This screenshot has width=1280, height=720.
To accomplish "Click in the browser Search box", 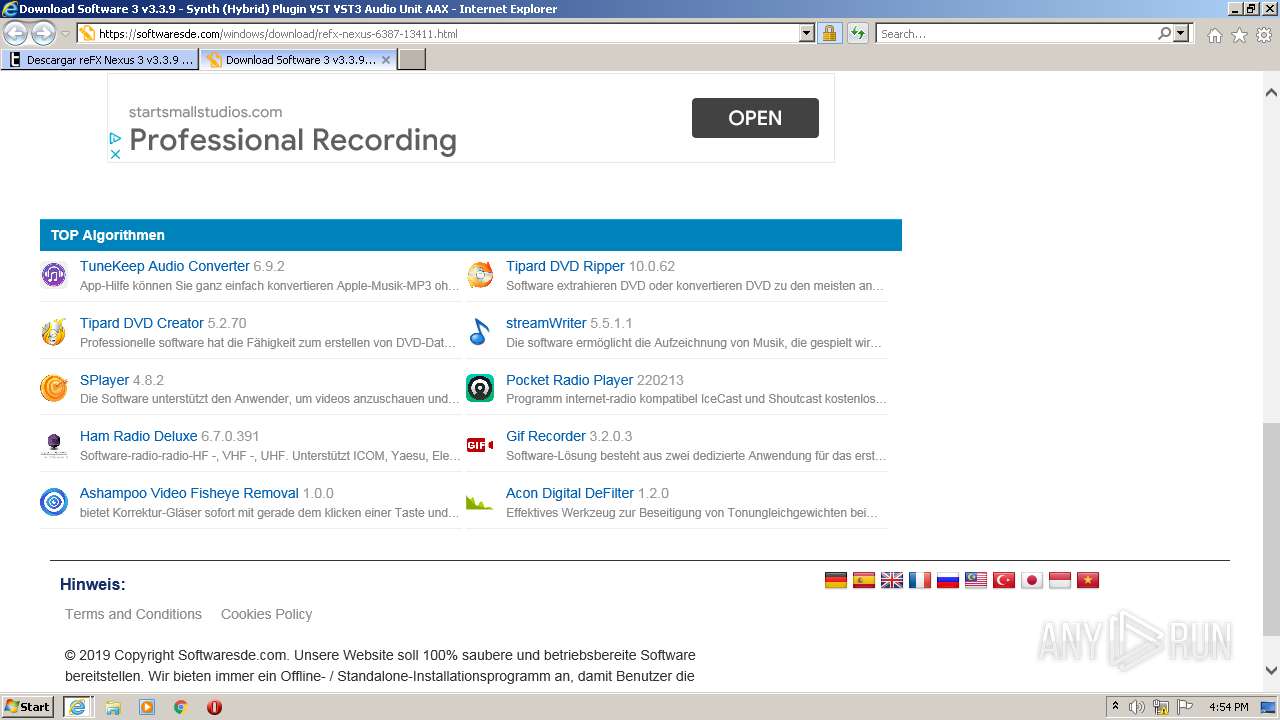I will (1016, 34).
